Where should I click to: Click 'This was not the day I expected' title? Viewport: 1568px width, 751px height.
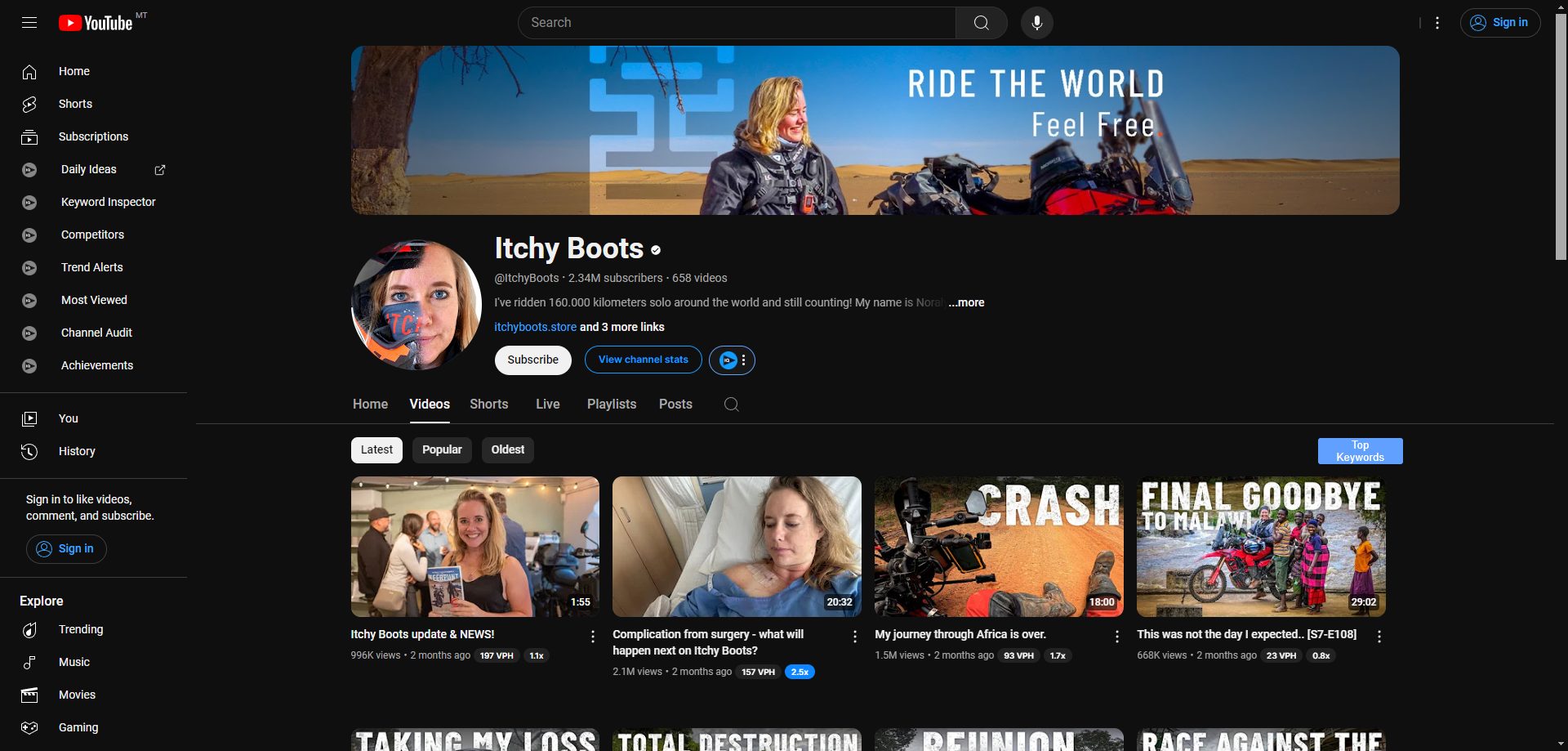pyautogui.click(x=1246, y=635)
